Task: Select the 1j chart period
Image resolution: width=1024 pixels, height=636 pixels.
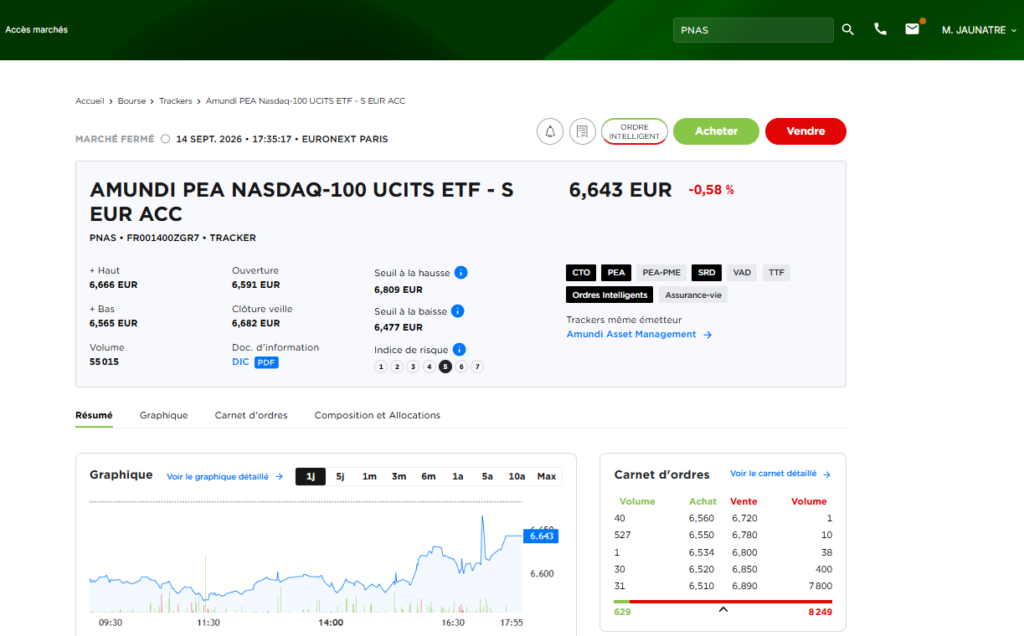Action: coord(310,477)
